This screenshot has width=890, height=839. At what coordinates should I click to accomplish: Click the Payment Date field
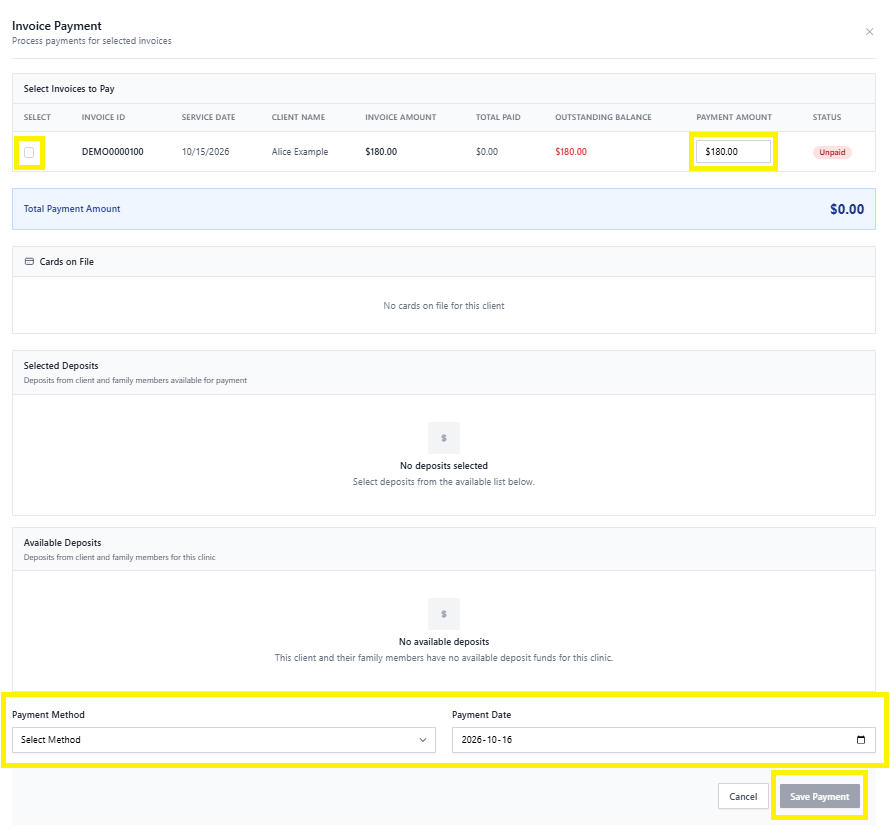click(664, 740)
